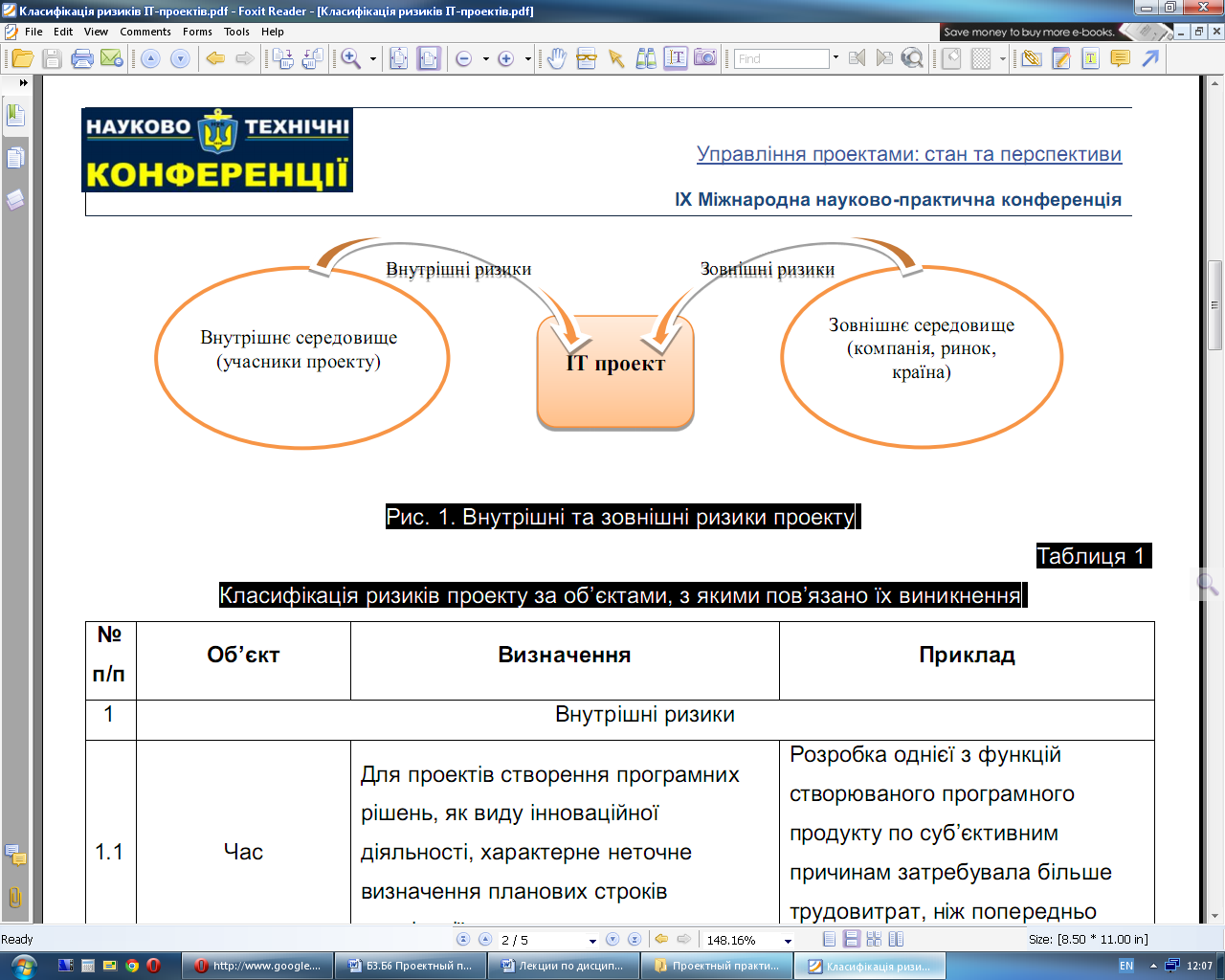Image resolution: width=1225 pixels, height=980 pixels.
Task: Click the EN language indicator in tray
Action: click(1126, 966)
